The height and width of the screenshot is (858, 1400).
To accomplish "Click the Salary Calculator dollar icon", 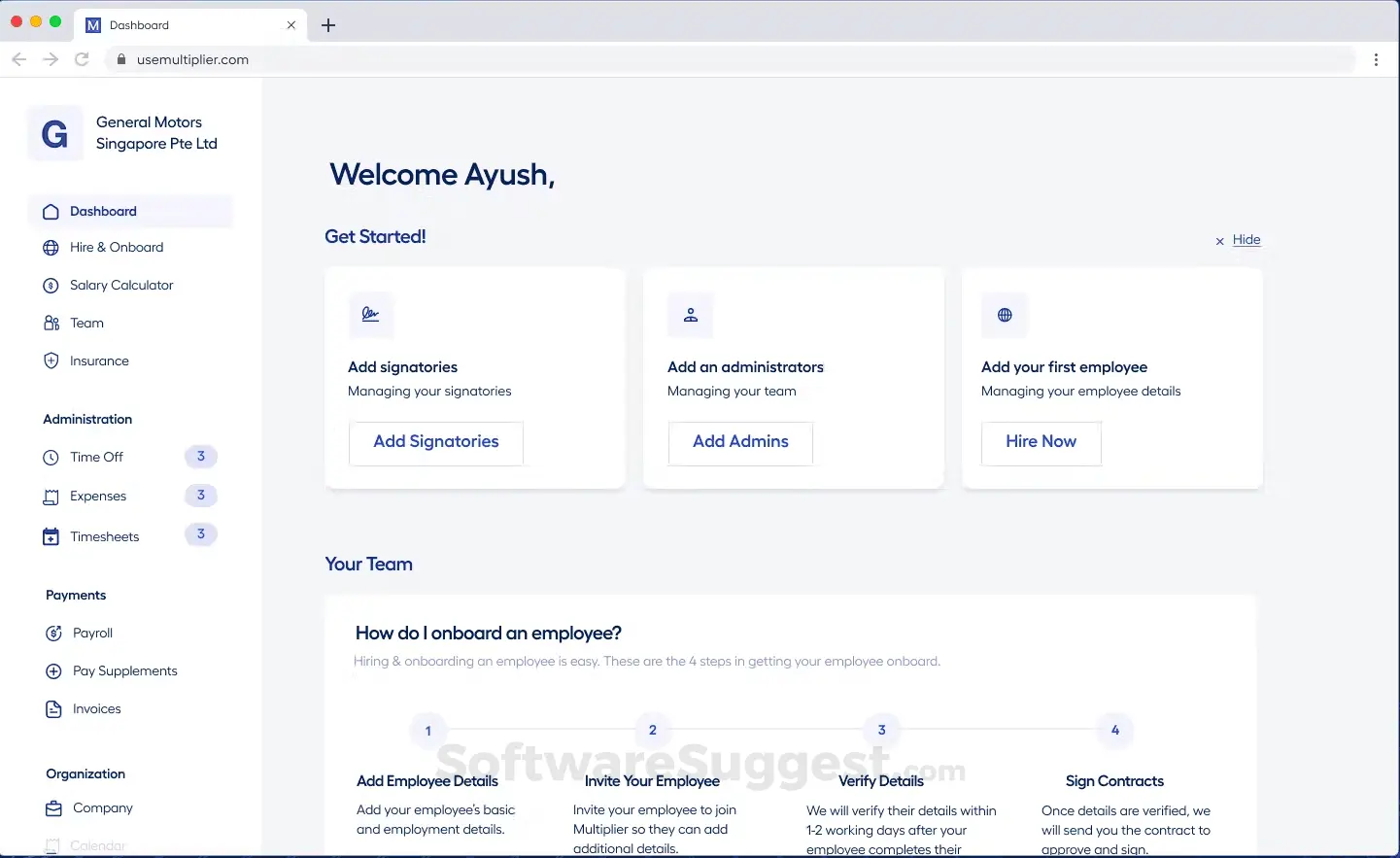I will pos(51,286).
